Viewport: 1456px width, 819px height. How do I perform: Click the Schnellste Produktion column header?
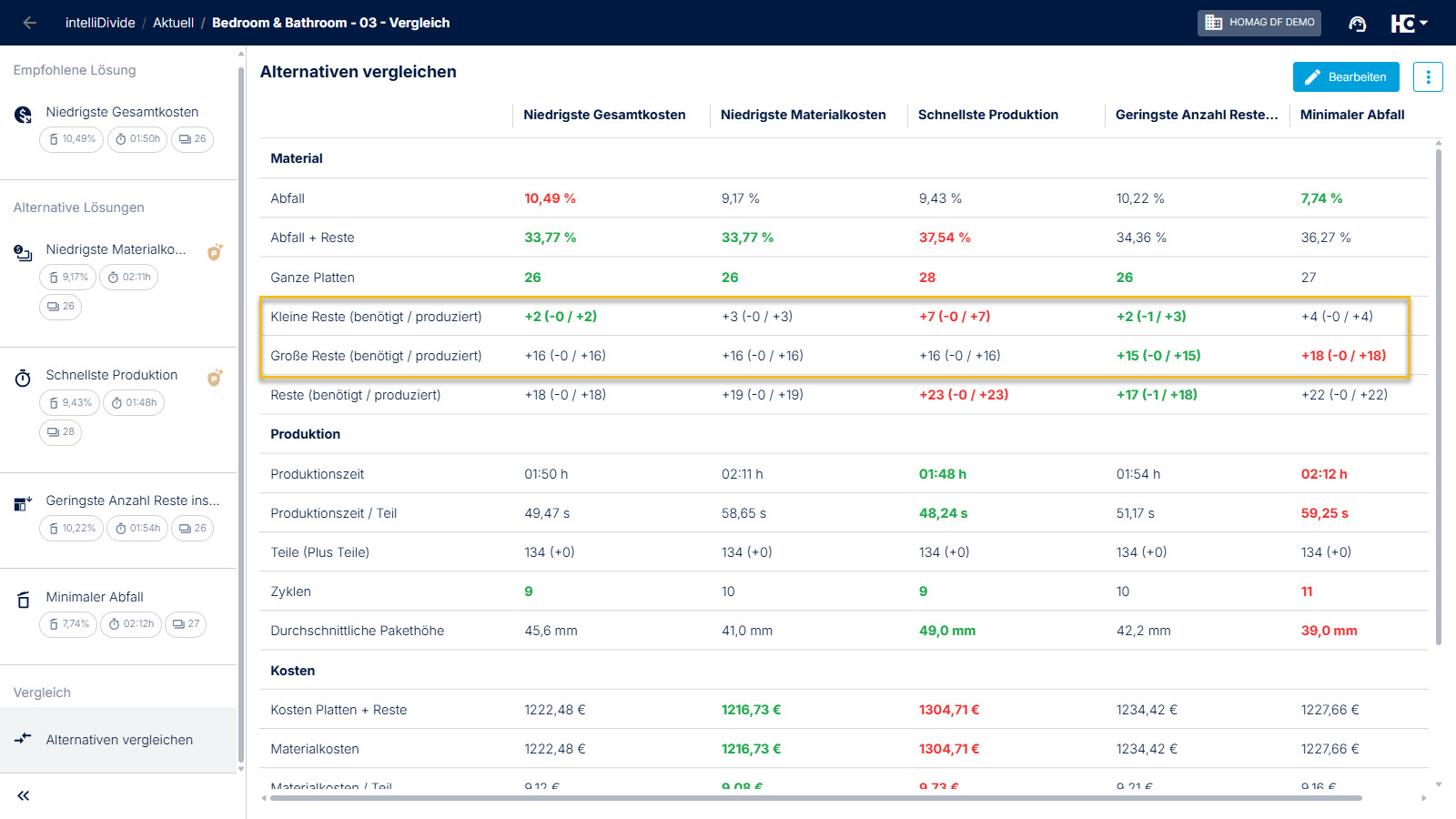click(987, 115)
